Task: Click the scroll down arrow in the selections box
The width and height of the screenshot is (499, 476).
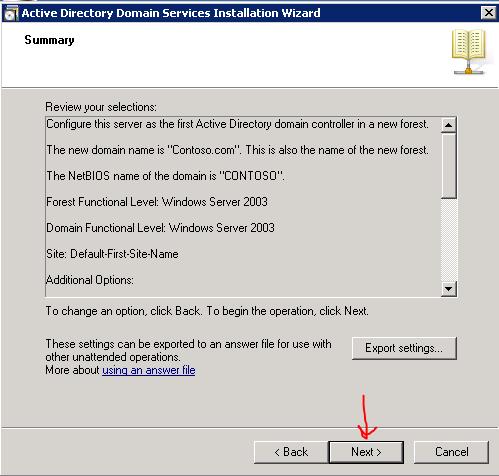Action: (x=448, y=288)
